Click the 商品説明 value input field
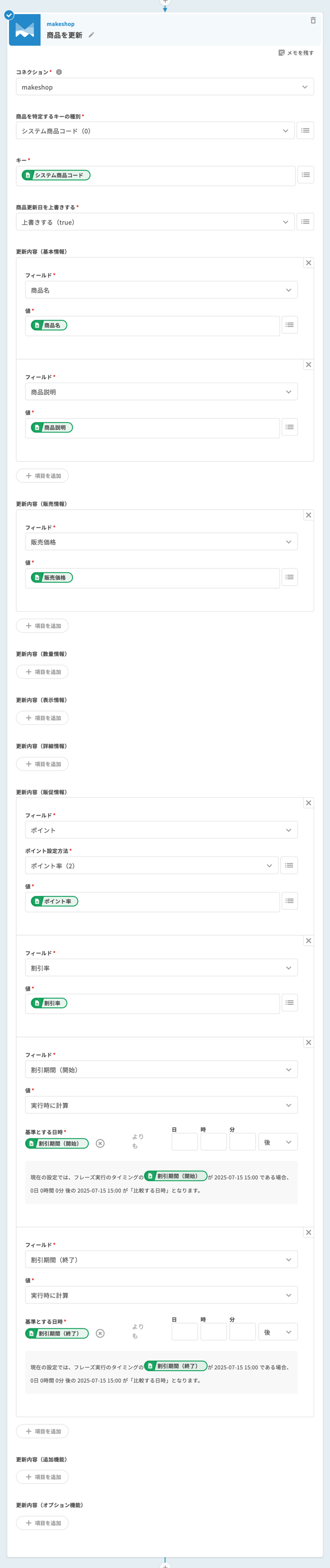 tap(152, 428)
